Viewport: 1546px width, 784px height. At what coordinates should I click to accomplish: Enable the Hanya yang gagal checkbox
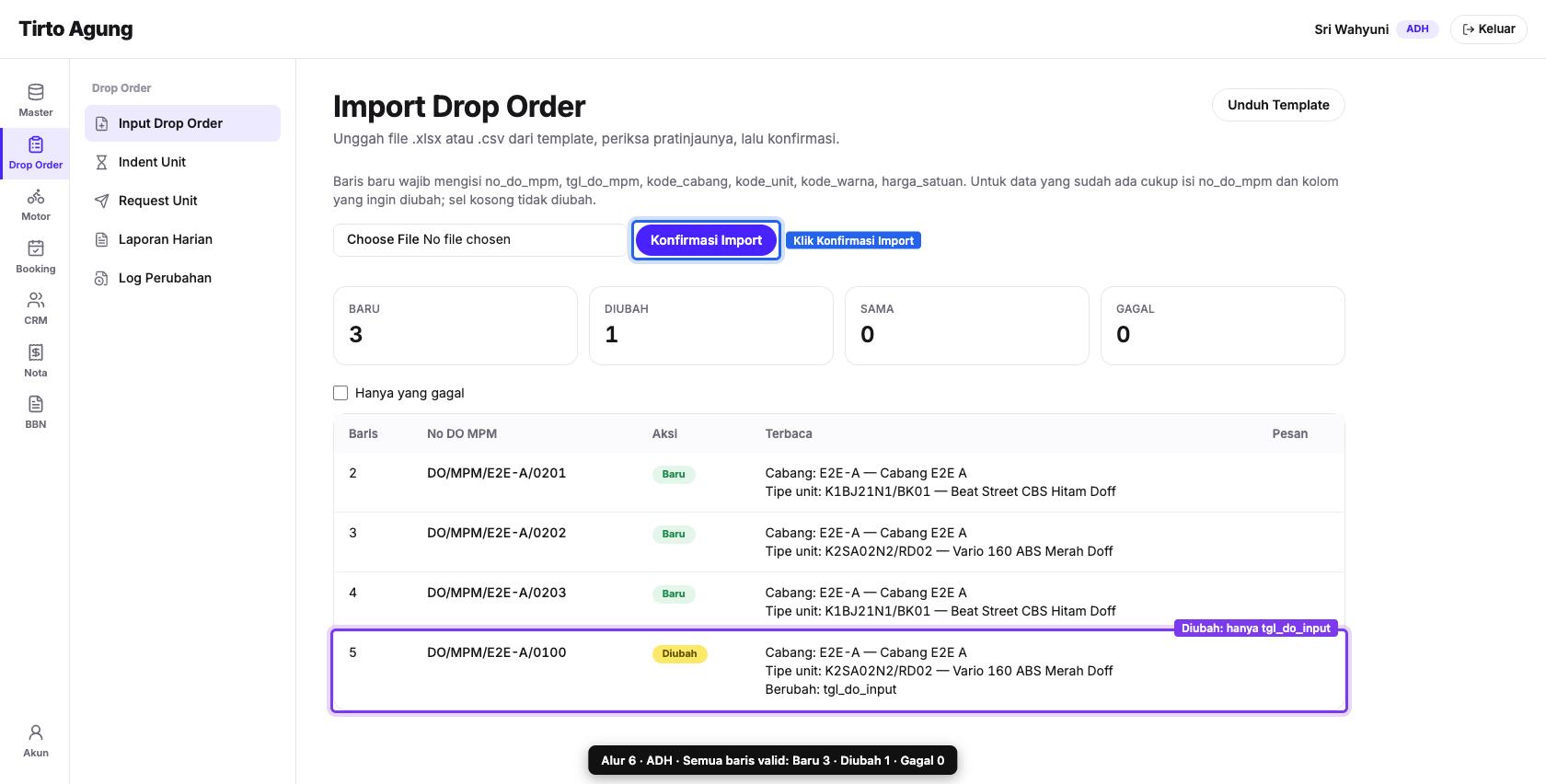[340, 393]
